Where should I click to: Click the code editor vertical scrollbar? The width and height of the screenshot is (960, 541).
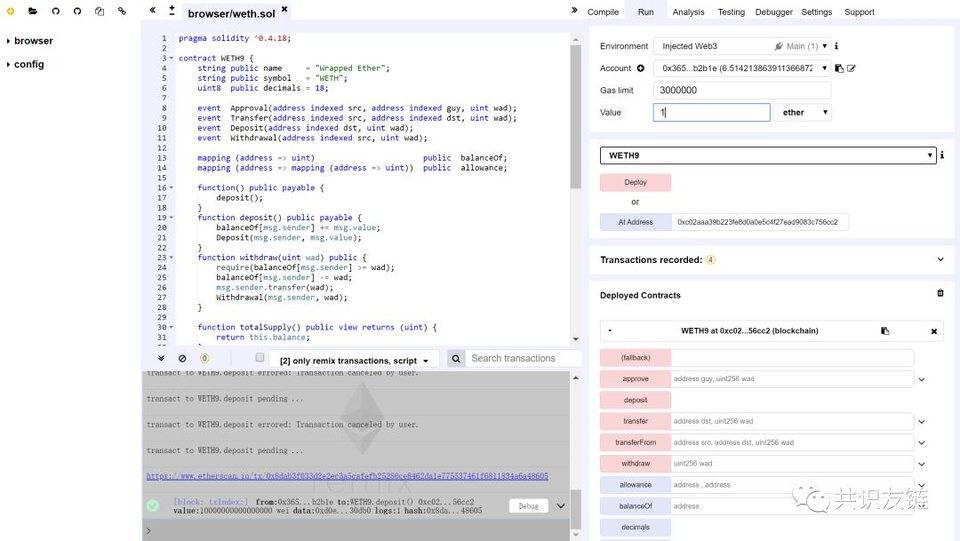pyautogui.click(x=576, y=116)
